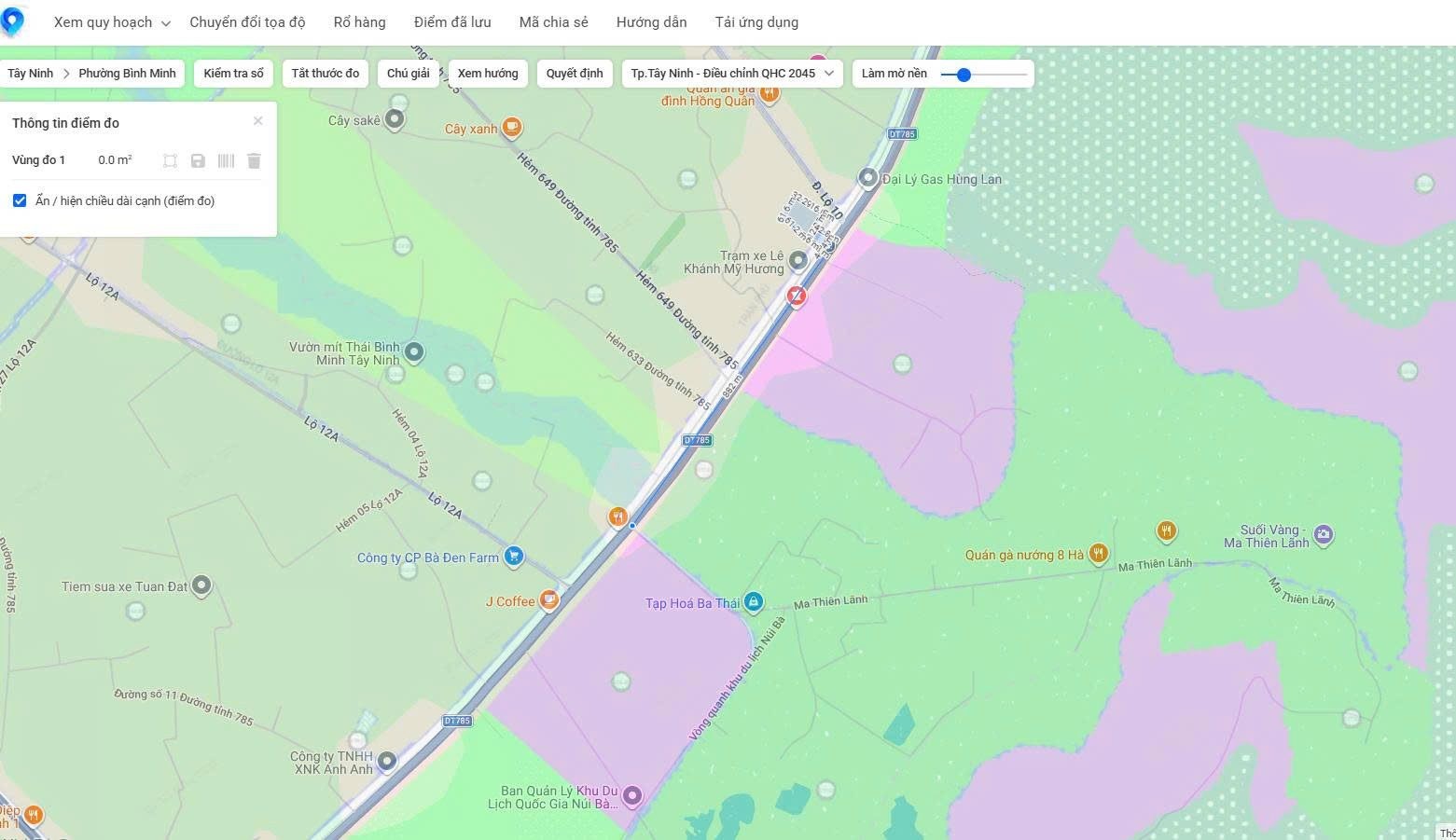Viewport: 1456px width, 840px height.
Task: Click the Quyết định button
Action: point(575,74)
